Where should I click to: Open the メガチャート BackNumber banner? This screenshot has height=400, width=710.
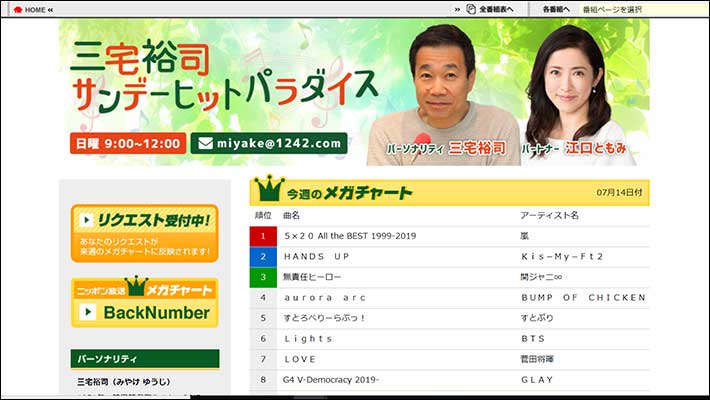tap(144, 302)
